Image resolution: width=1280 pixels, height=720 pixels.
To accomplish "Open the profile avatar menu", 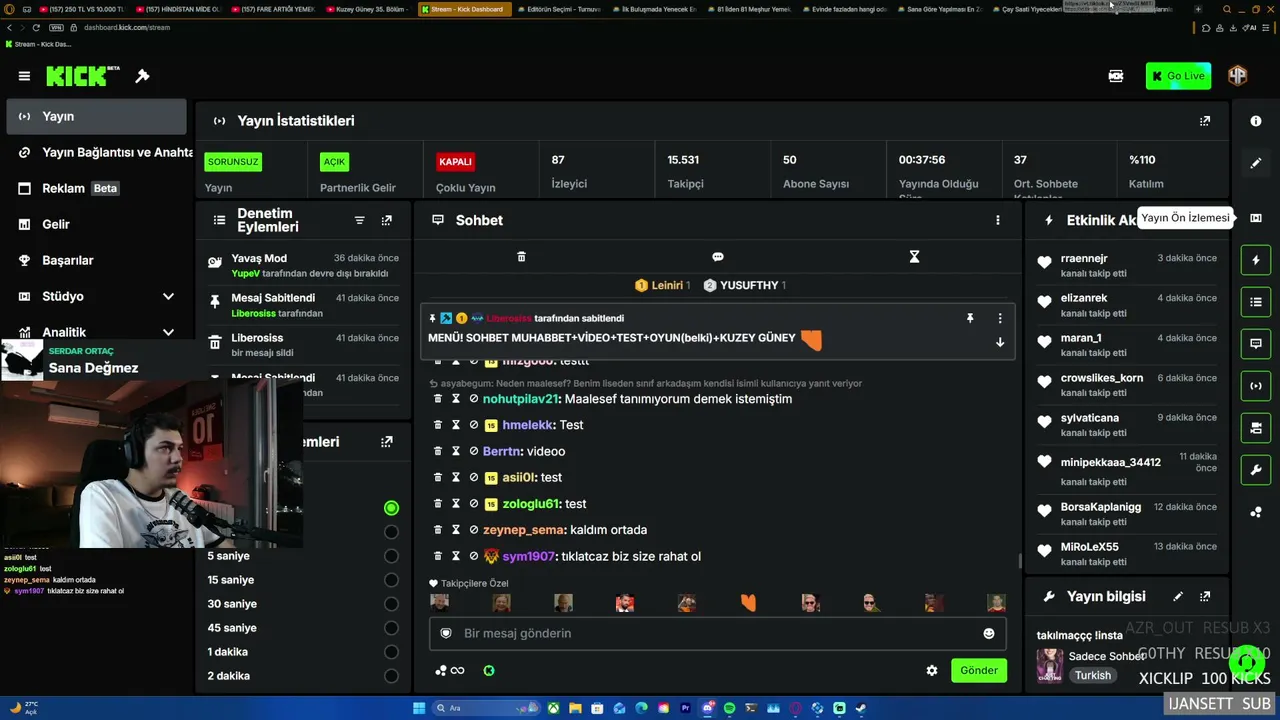I will point(1237,76).
